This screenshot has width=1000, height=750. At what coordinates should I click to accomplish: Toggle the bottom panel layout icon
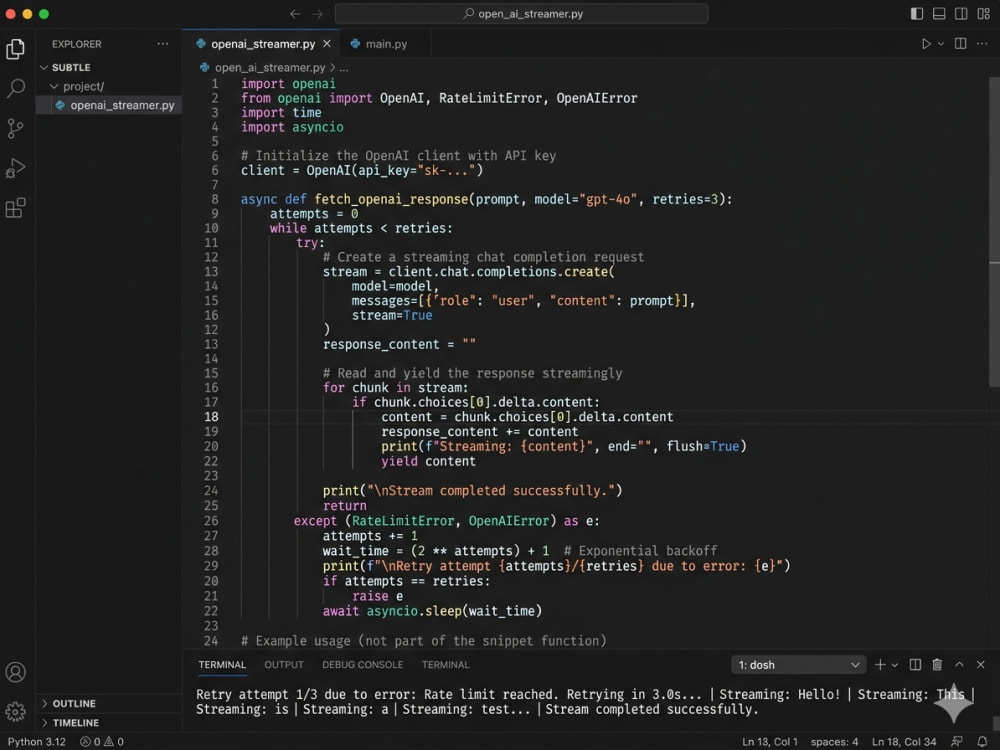(x=939, y=13)
